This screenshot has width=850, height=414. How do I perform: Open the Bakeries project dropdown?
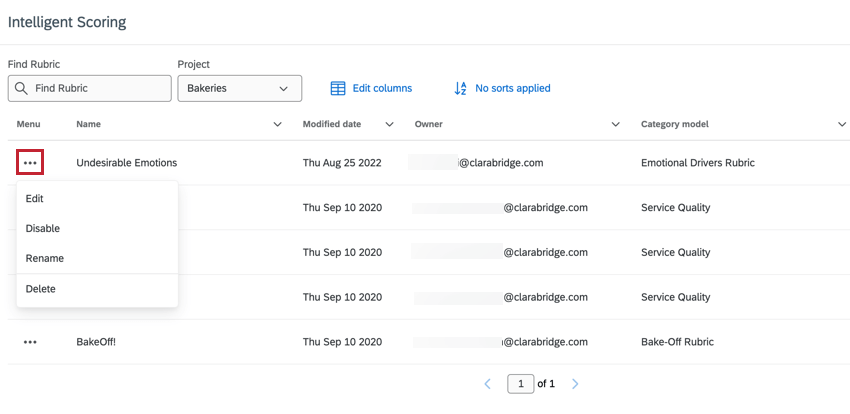tap(240, 88)
